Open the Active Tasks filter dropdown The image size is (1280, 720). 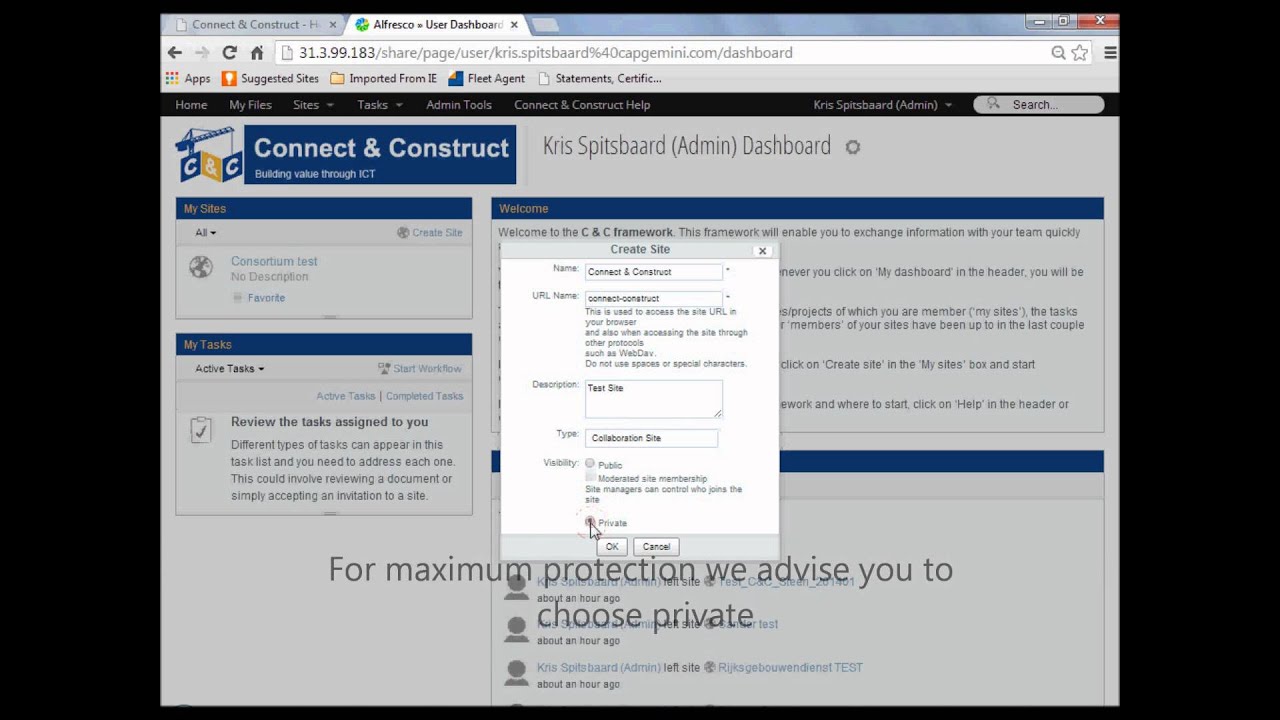tap(230, 369)
